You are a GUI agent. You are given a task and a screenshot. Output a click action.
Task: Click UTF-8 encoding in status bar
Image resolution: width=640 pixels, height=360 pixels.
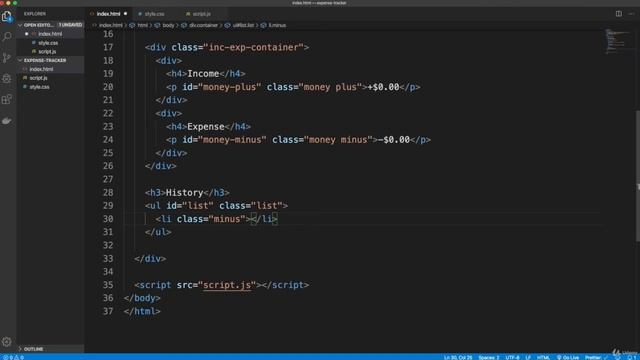512,357
